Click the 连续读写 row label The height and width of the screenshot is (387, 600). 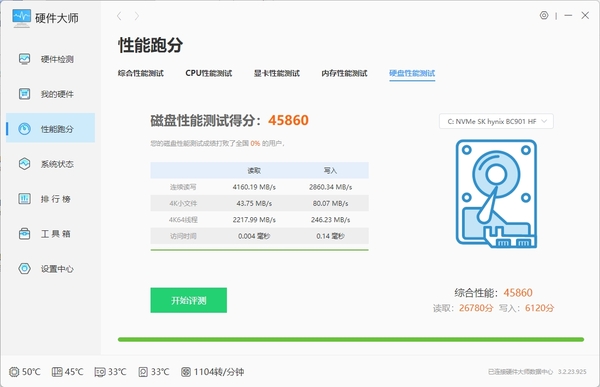pyautogui.click(x=183, y=187)
